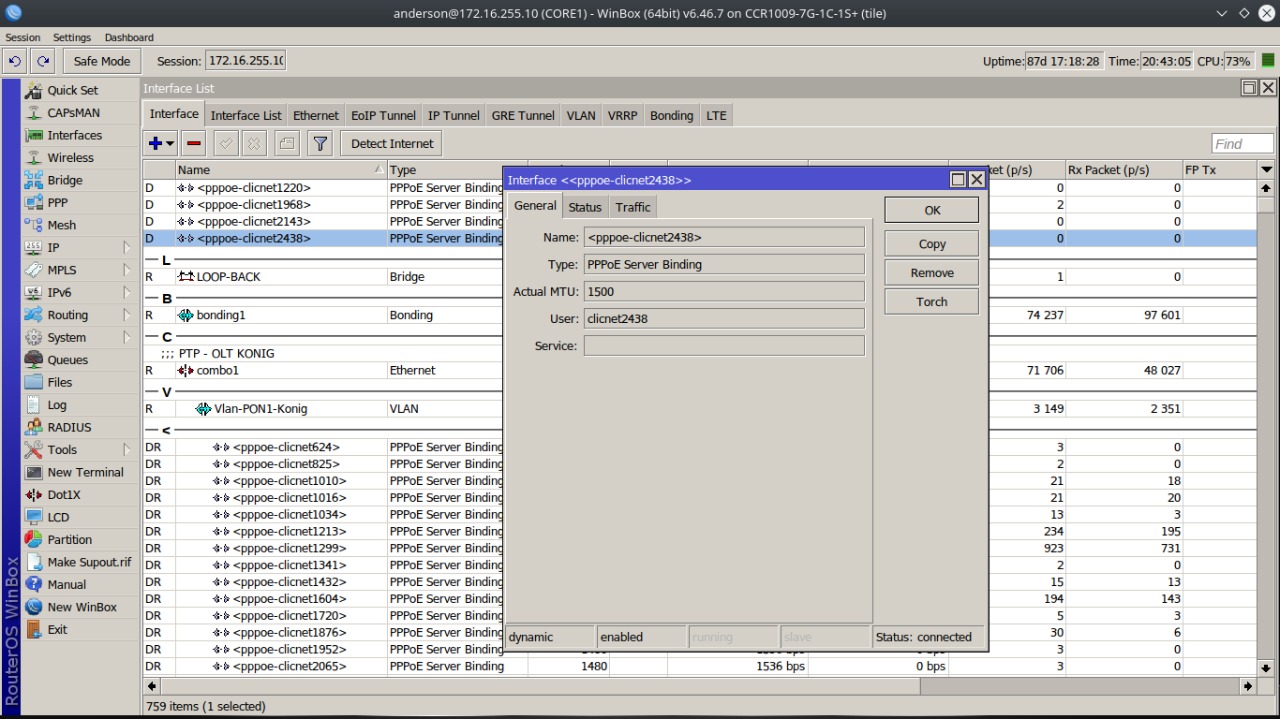Click the filter funnel icon
Viewport: 1280px width, 719px height.
pyautogui.click(x=319, y=144)
